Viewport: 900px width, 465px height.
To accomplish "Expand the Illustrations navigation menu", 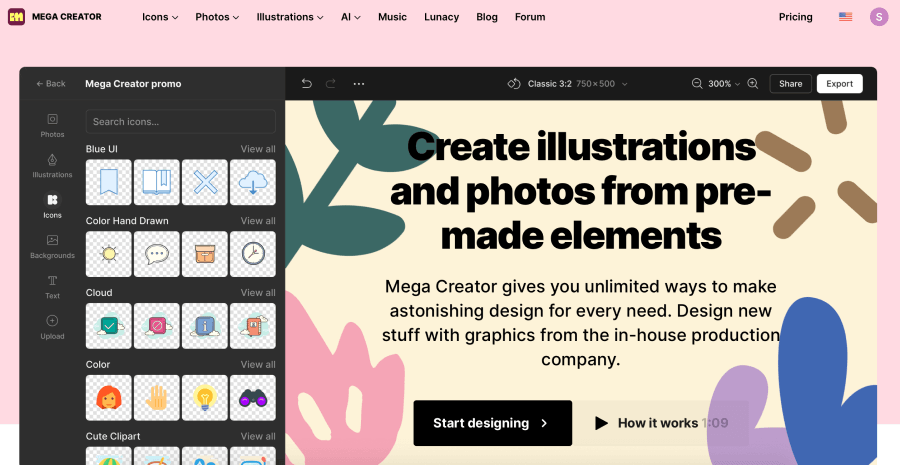I will [x=290, y=17].
